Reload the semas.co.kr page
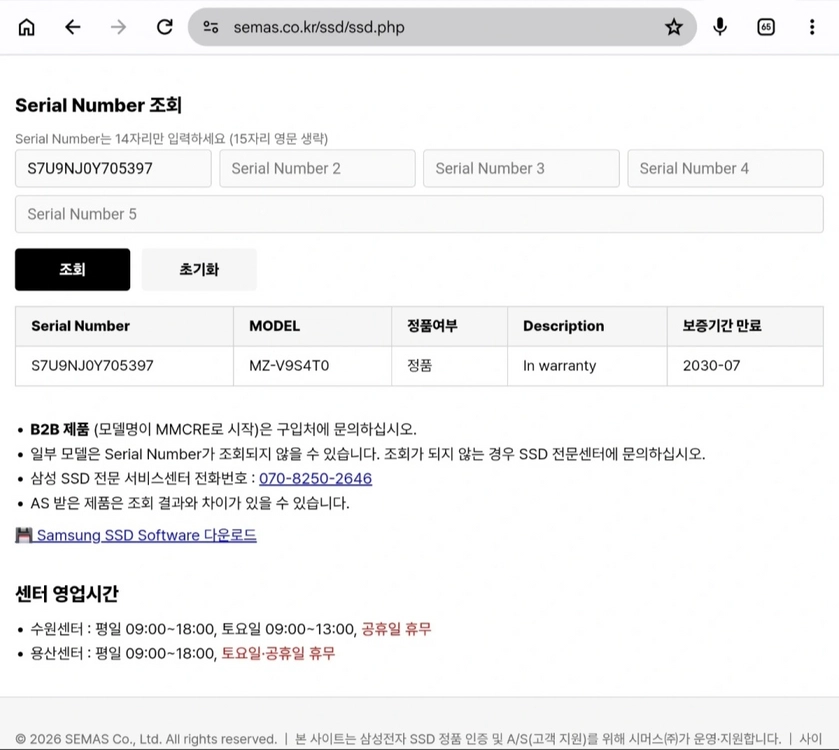This screenshot has height=750, width=839. 164,27
